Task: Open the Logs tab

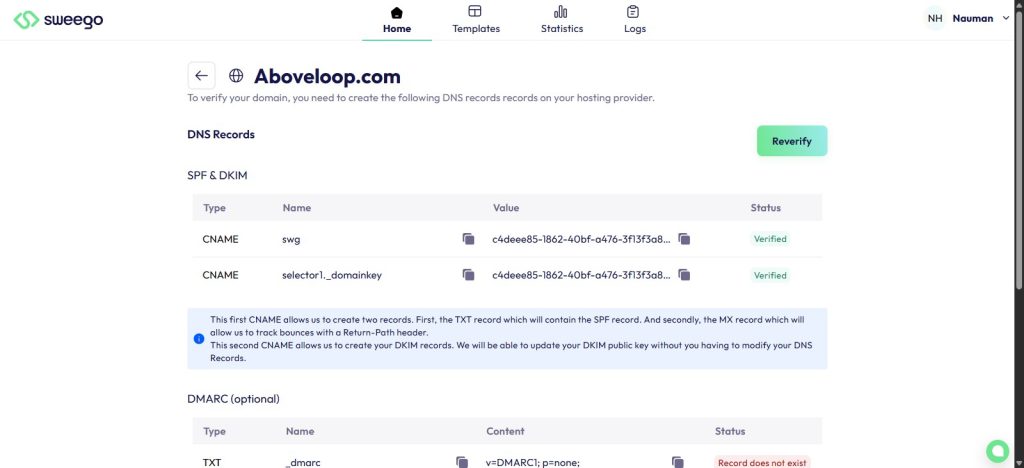Action: tap(634, 20)
